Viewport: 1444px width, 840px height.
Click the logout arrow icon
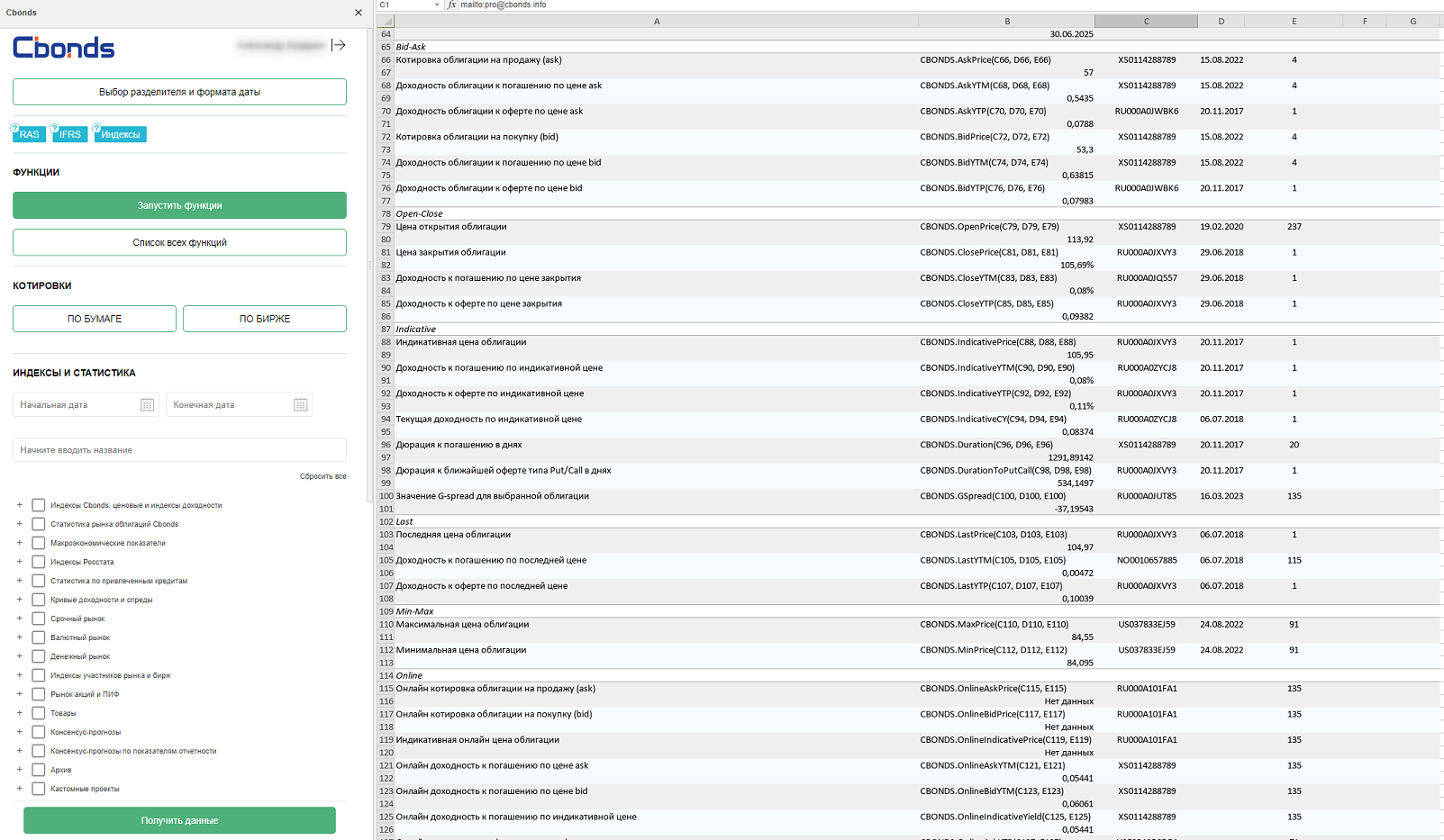tap(339, 45)
